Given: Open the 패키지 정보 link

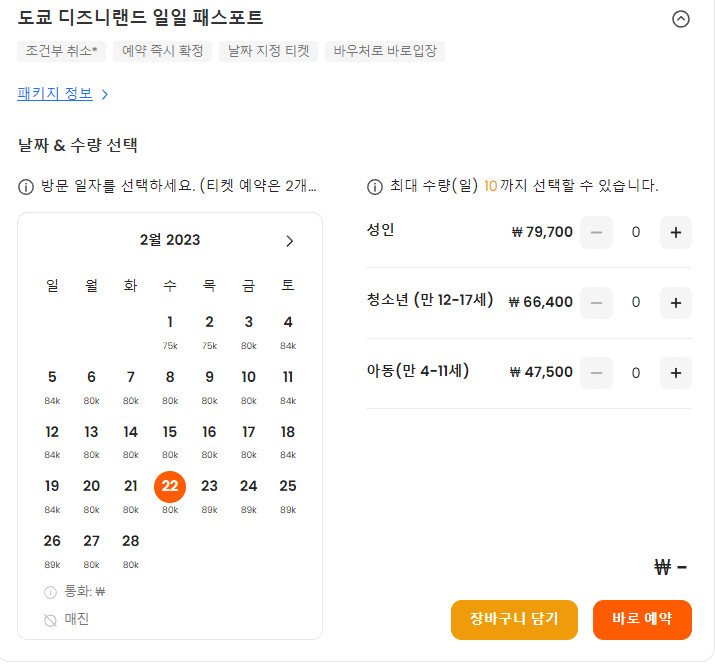Looking at the screenshot, I should pos(55,94).
